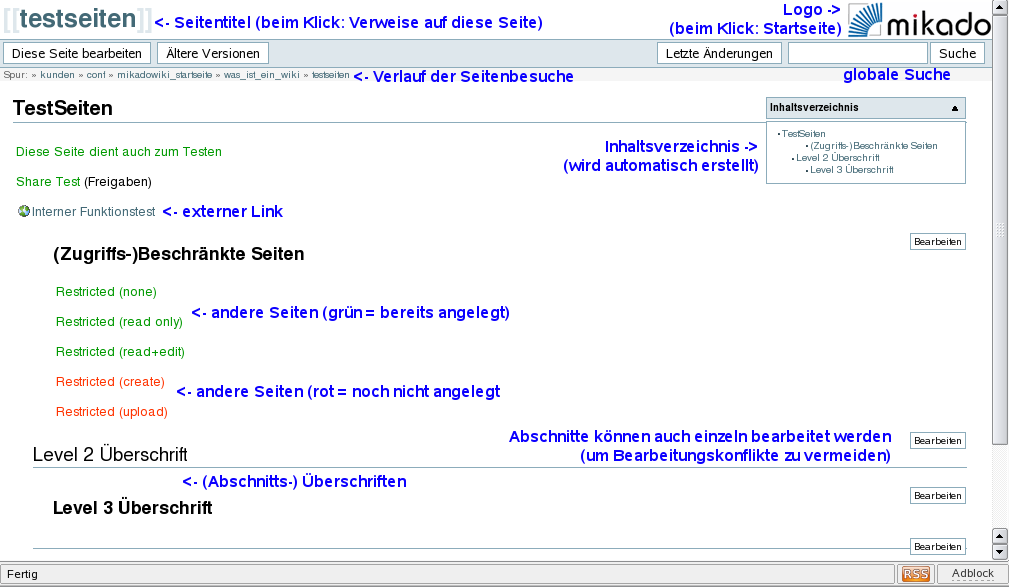The width and height of the screenshot is (1009, 587).
Task: Click the RSS feed icon in status bar
Action: pyautogui.click(x=915, y=573)
